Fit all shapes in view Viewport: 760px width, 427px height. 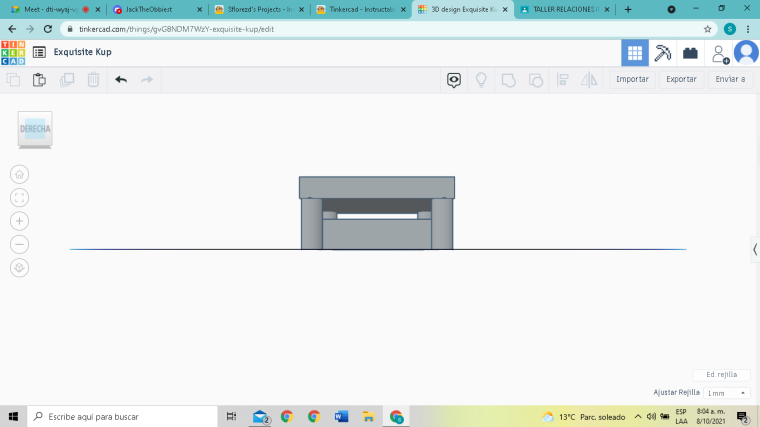[x=19, y=198]
